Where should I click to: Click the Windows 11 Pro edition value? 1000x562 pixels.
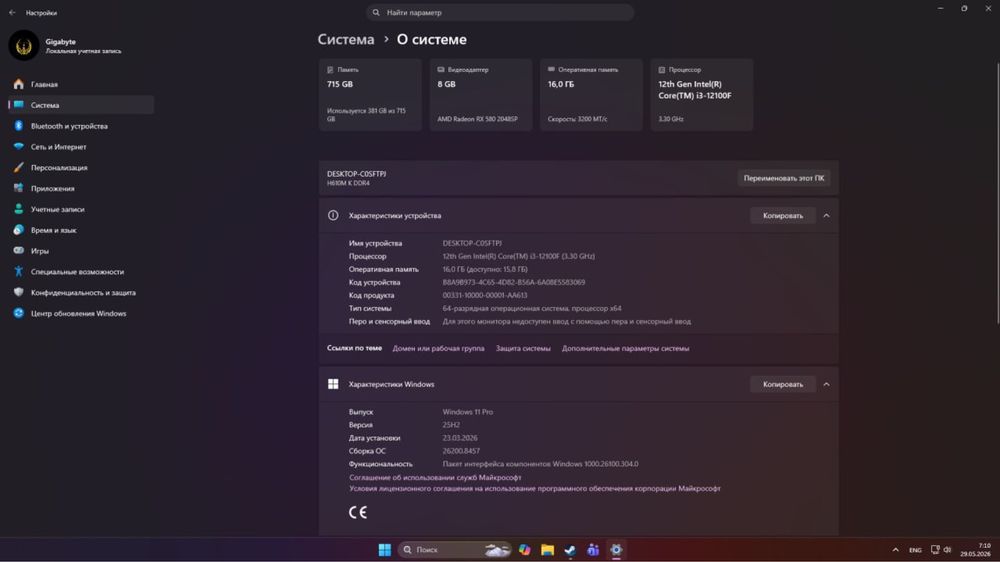pyautogui.click(x=467, y=412)
